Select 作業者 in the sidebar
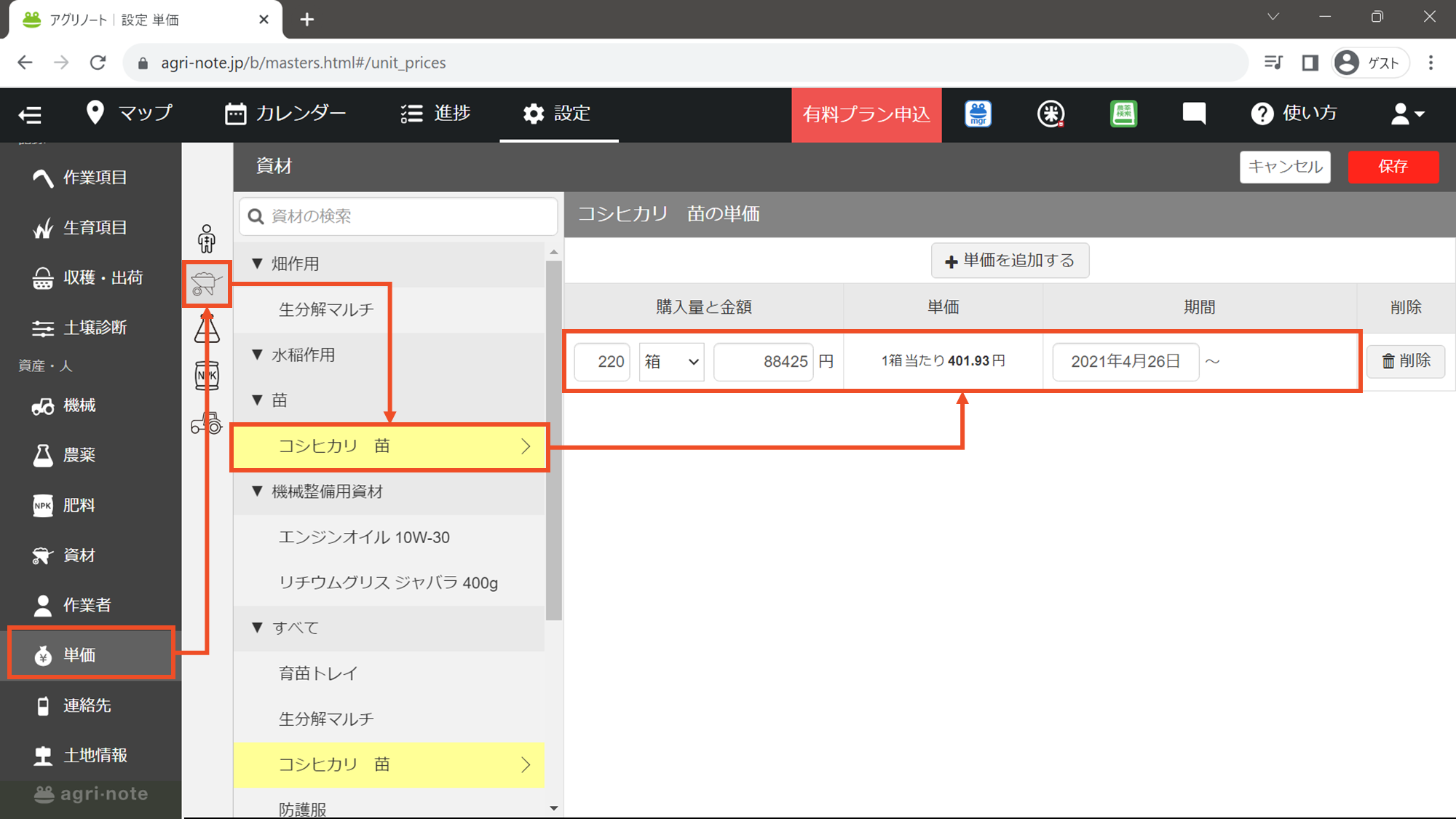This screenshot has height=819, width=1456. click(x=91, y=605)
